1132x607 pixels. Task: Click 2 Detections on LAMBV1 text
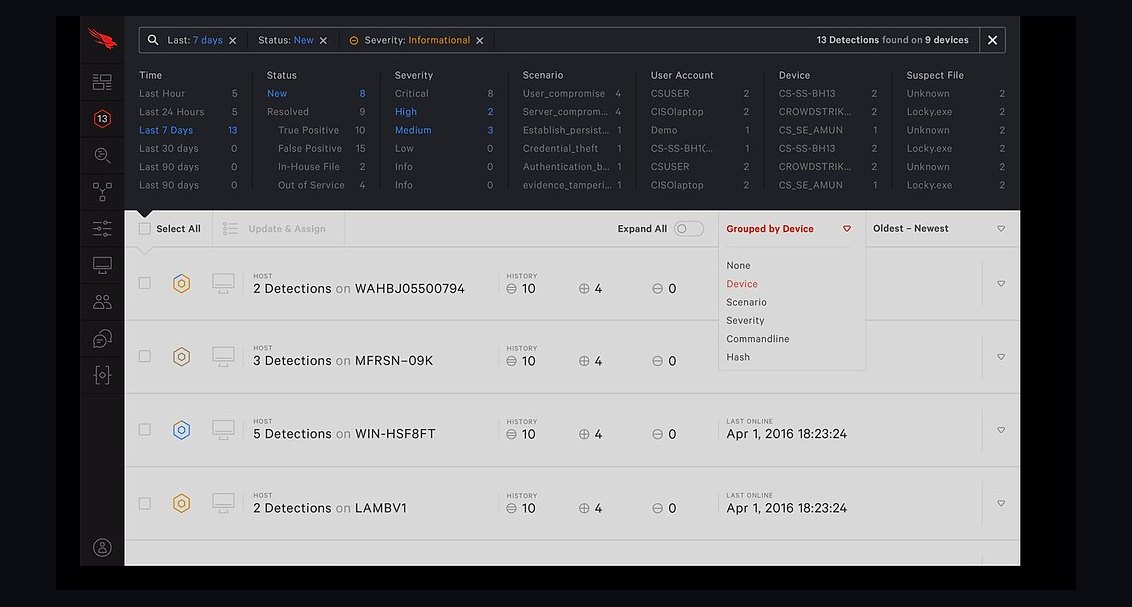coord(330,508)
